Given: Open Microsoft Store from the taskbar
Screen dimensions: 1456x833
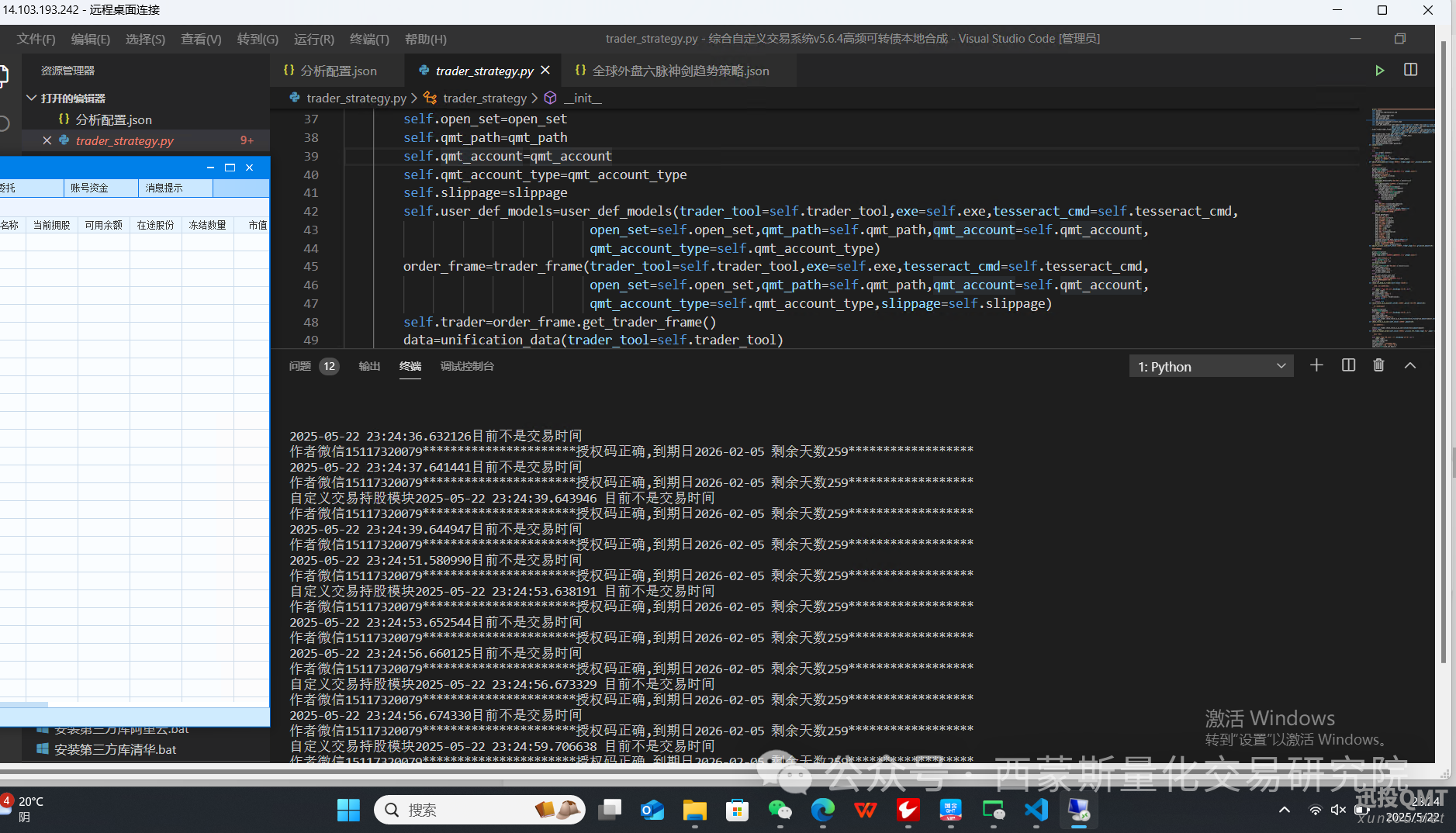Looking at the screenshot, I should (738, 810).
